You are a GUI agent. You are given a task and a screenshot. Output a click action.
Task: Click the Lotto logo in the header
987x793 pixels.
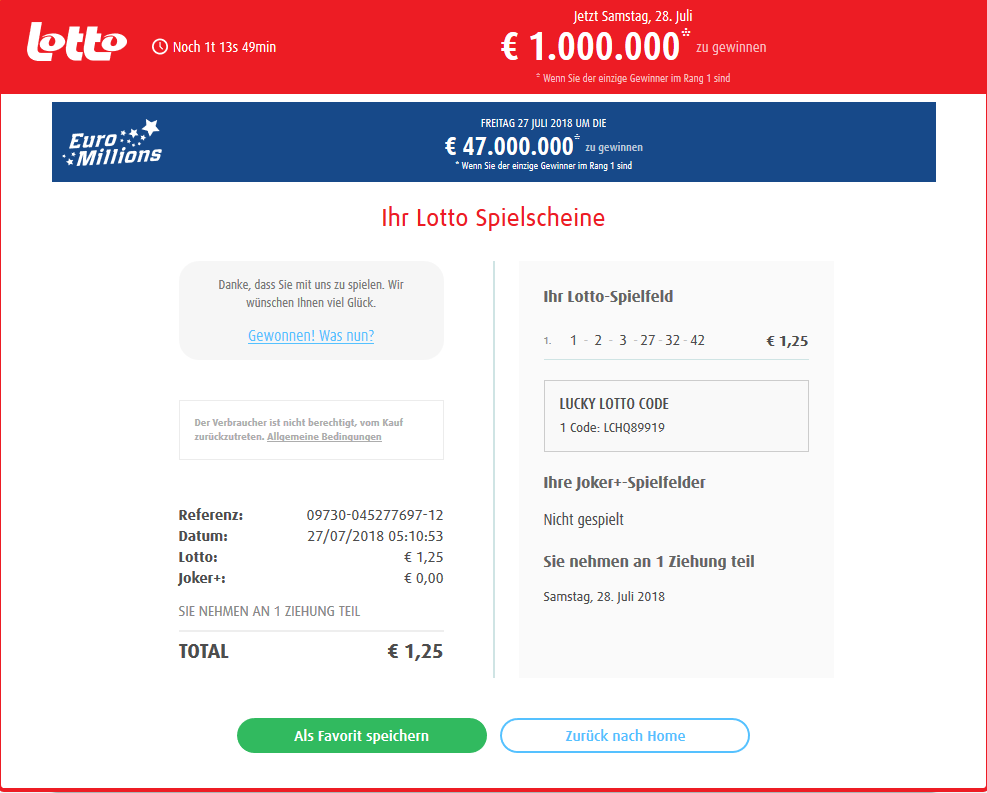(77, 42)
